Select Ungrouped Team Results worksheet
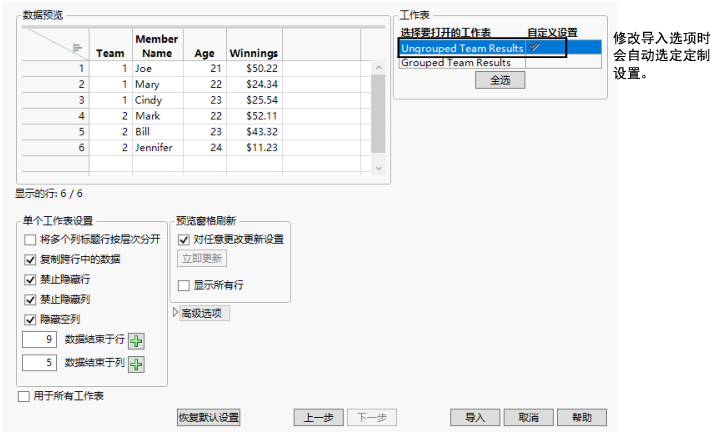The width and height of the screenshot is (713, 434). point(462,48)
